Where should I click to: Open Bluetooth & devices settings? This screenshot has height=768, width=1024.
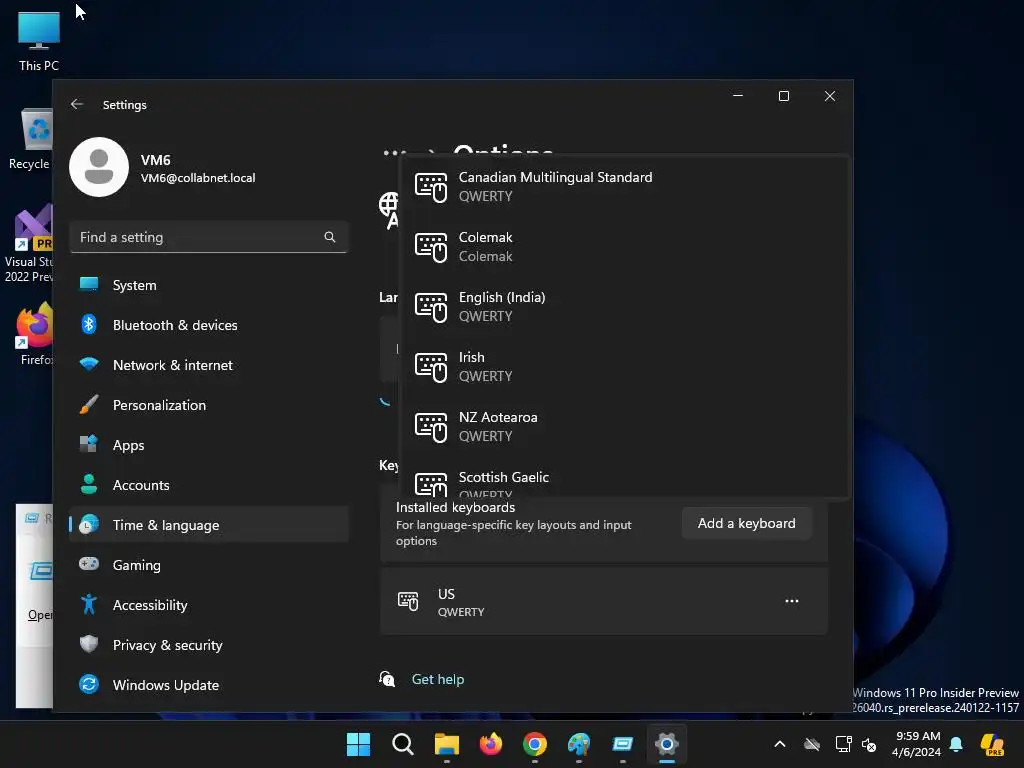point(208,325)
